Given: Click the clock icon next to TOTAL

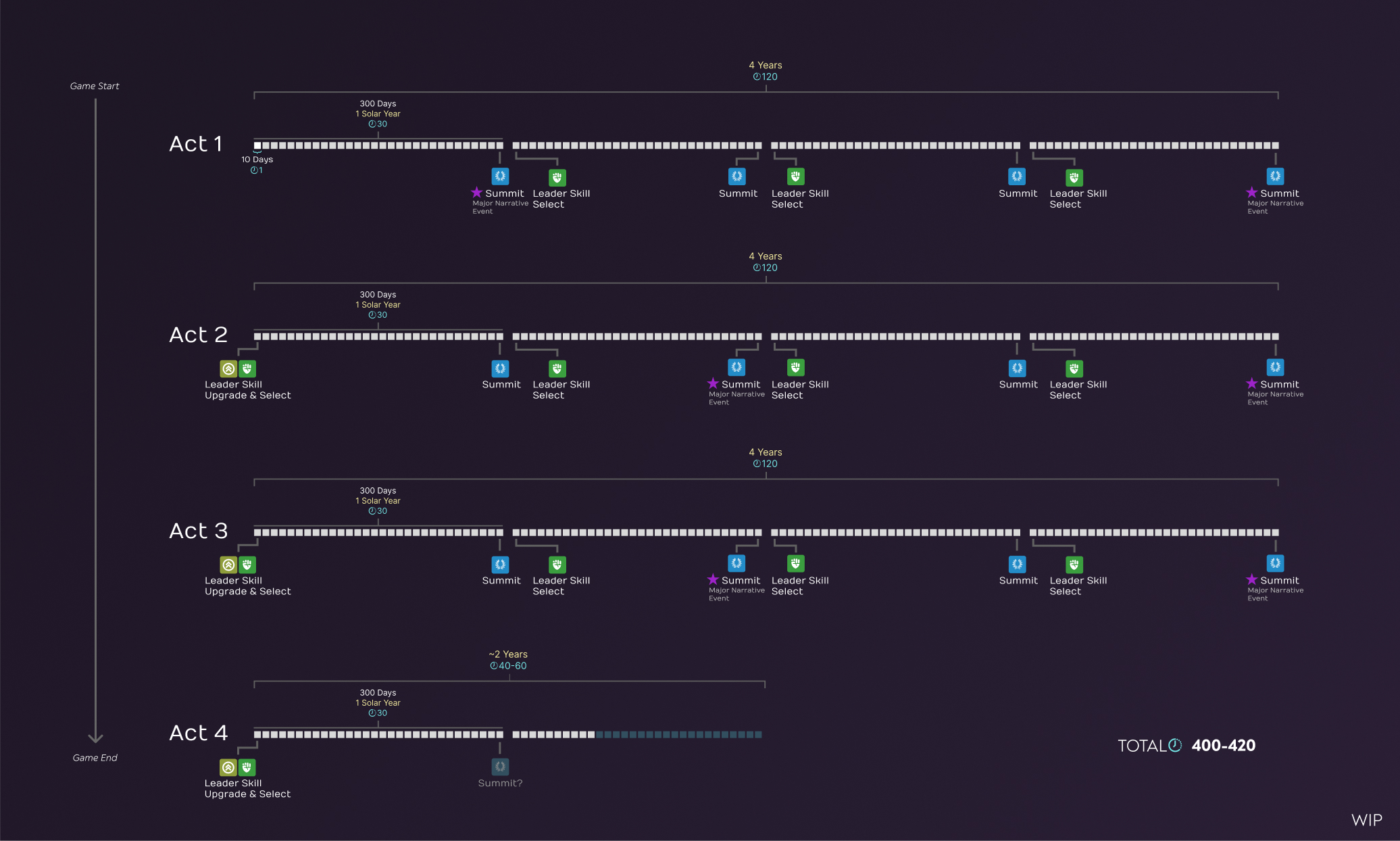Looking at the screenshot, I should click(x=1176, y=745).
